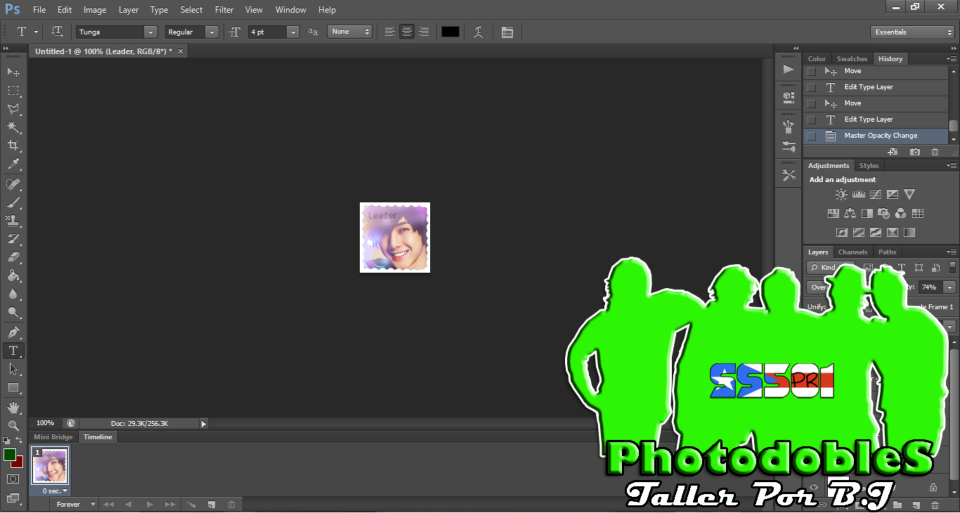Open the Filter menu
960x513 pixels.
click(x=224, y=10)
